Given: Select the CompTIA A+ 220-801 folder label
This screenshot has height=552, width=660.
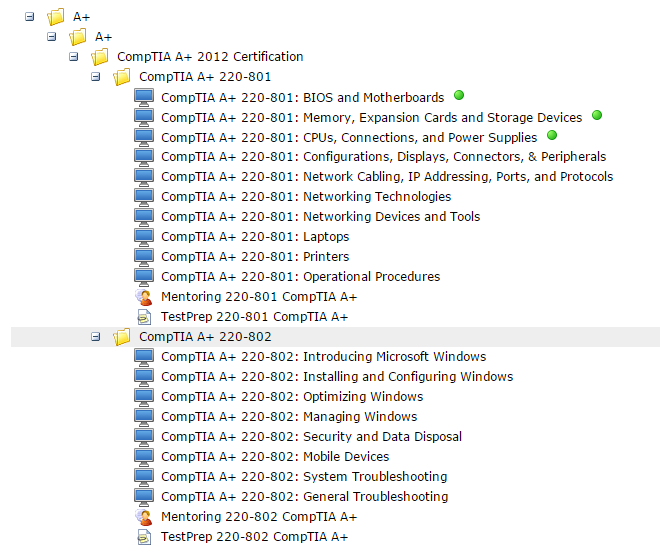Looking at the screenshot, I should coord(205,77).
